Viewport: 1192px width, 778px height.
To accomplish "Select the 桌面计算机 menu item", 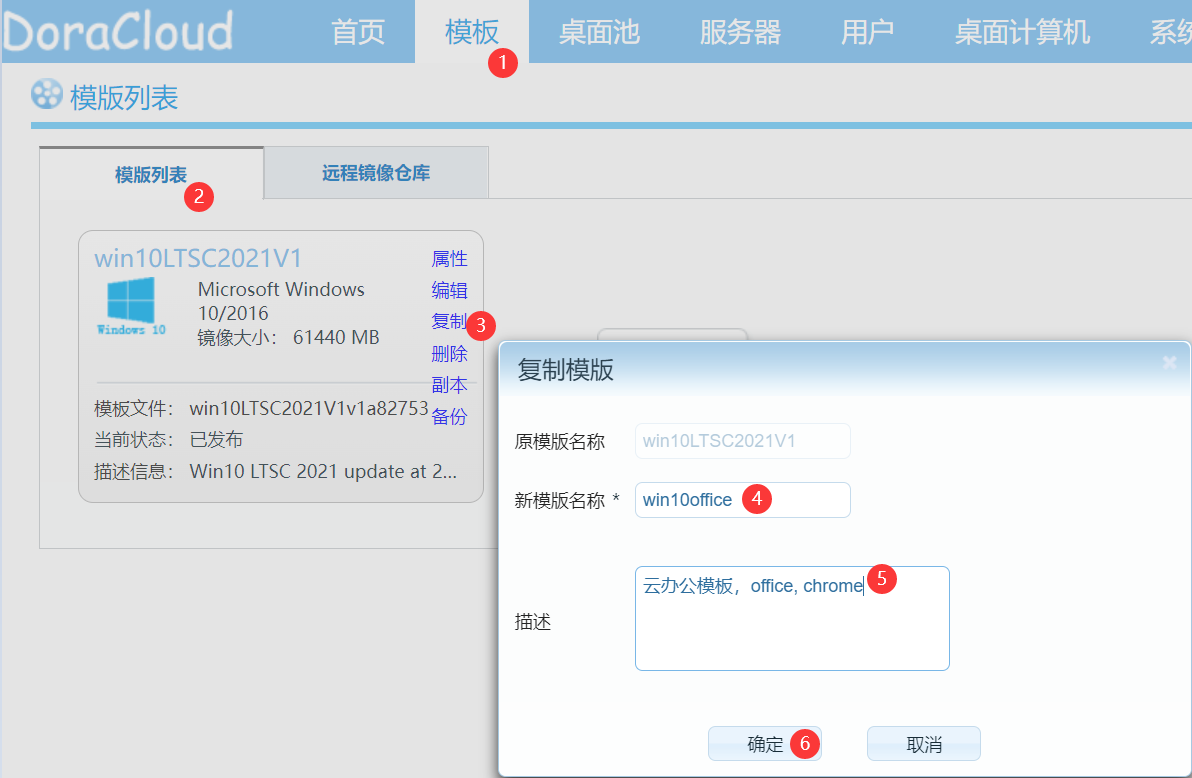I will pyautogui.click(x=1022, y=32).
